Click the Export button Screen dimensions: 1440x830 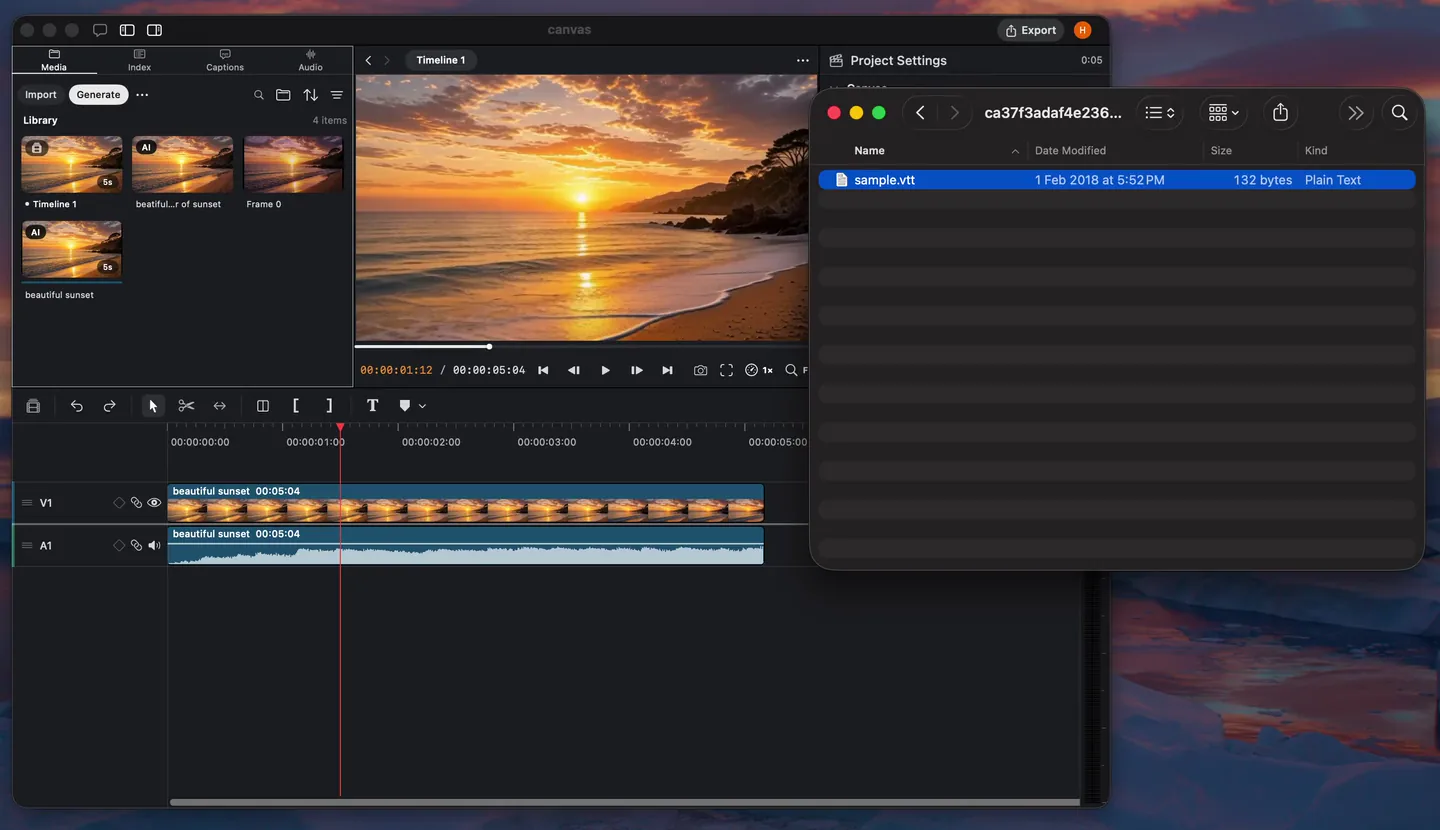1030,30
